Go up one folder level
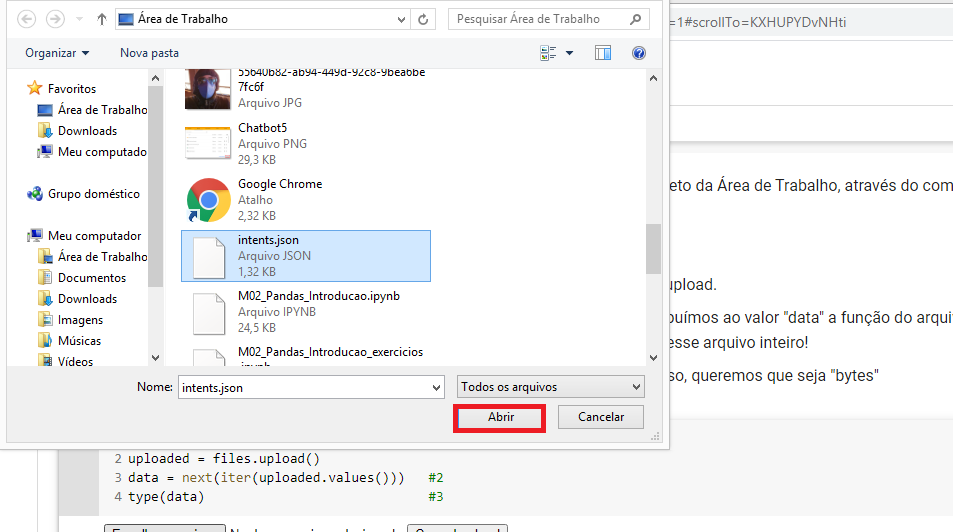953x532 pixels. (x=101, y=19)
